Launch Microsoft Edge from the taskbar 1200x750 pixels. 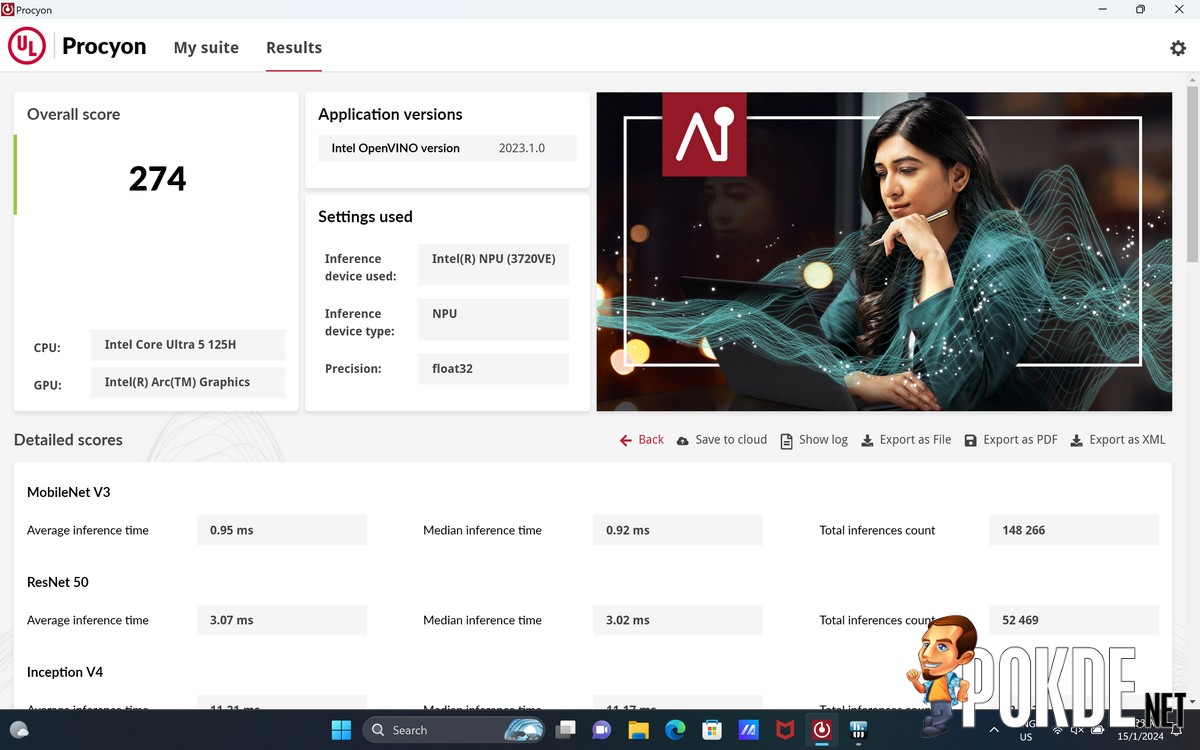click(x=675, y=730)
